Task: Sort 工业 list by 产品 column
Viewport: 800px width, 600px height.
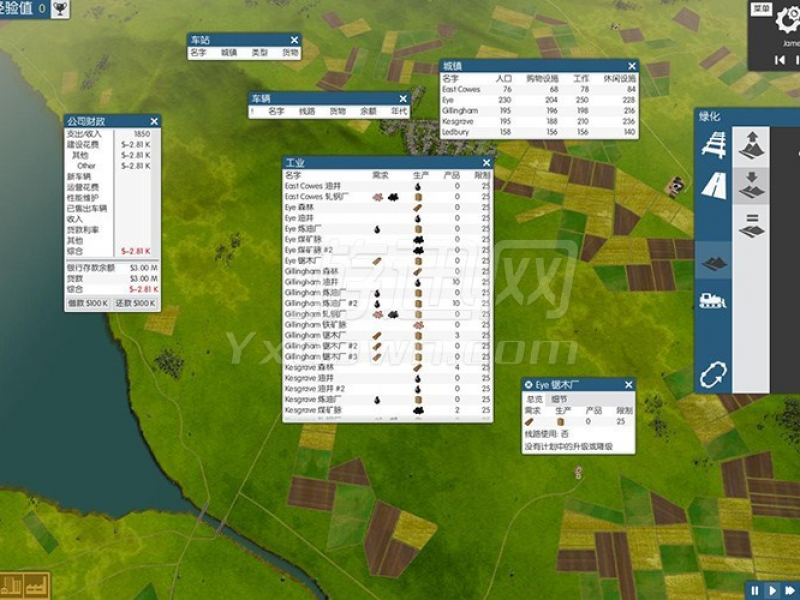Action: (452, 175)
